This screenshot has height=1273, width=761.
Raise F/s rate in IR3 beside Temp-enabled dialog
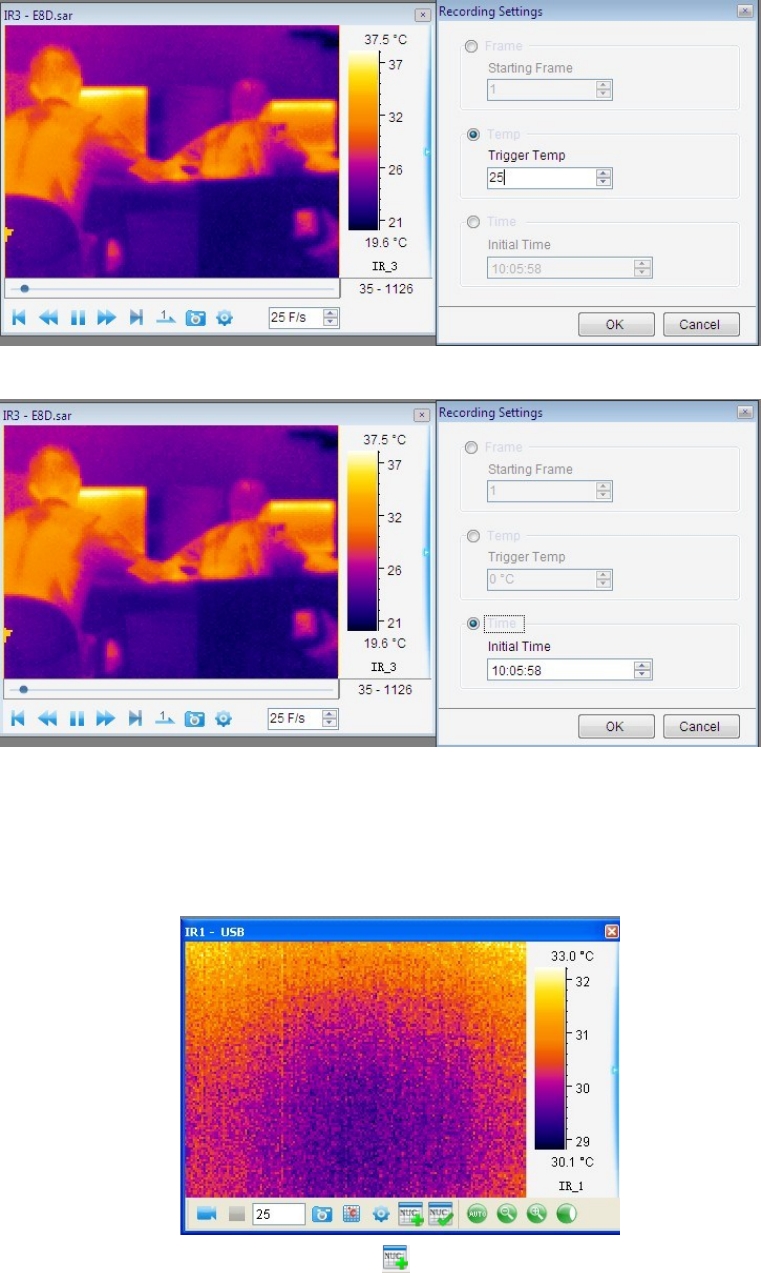pos(331,313)
